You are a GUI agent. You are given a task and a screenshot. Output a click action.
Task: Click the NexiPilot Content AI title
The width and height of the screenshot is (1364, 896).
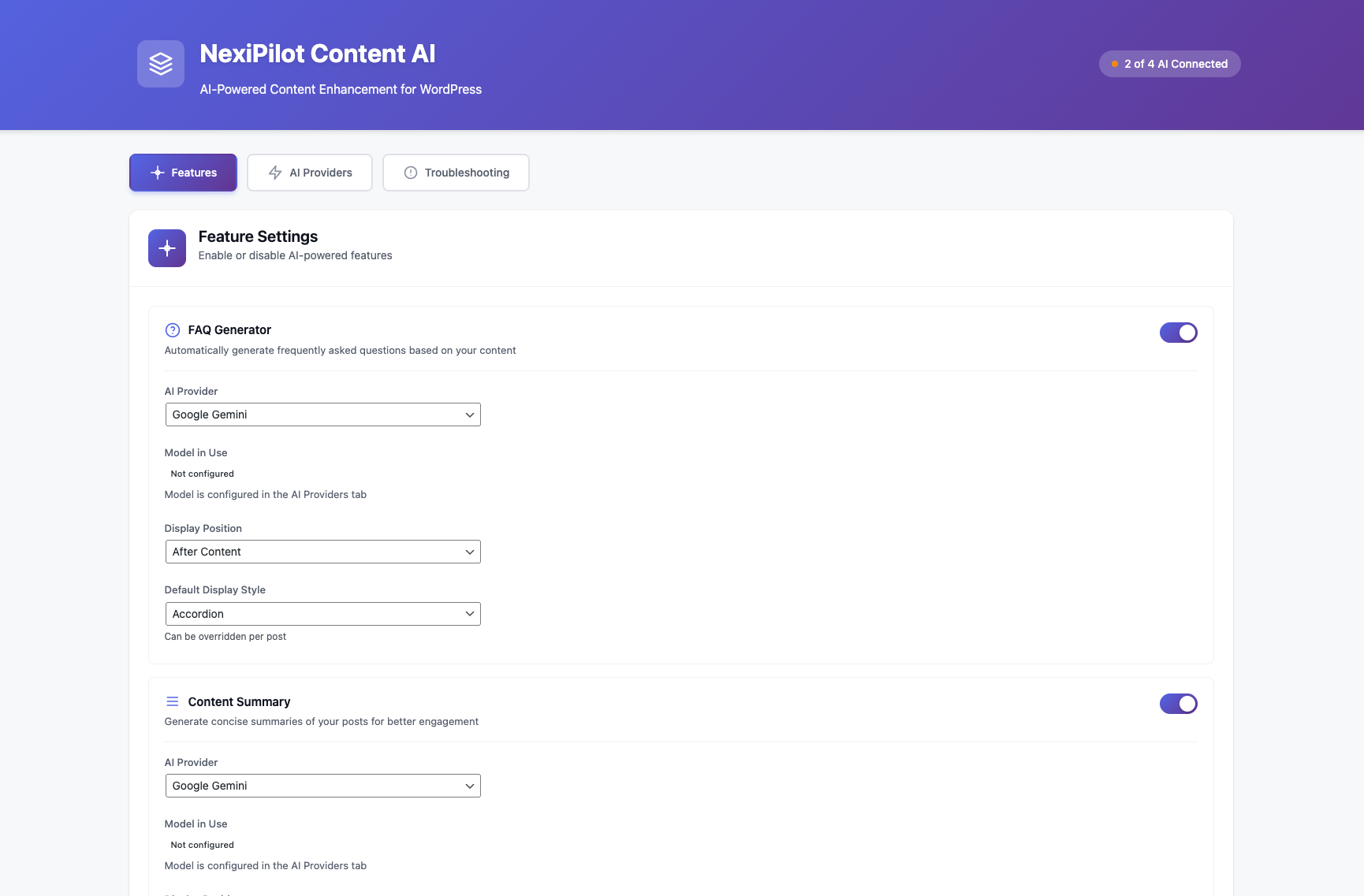[x=317, y=54]
